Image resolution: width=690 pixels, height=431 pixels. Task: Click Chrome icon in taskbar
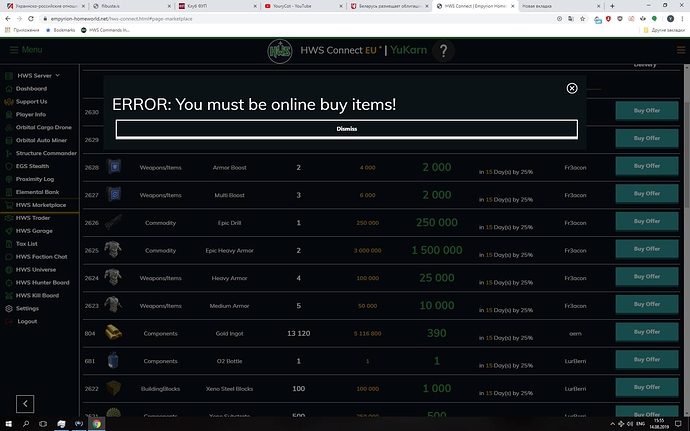point(96,424)
